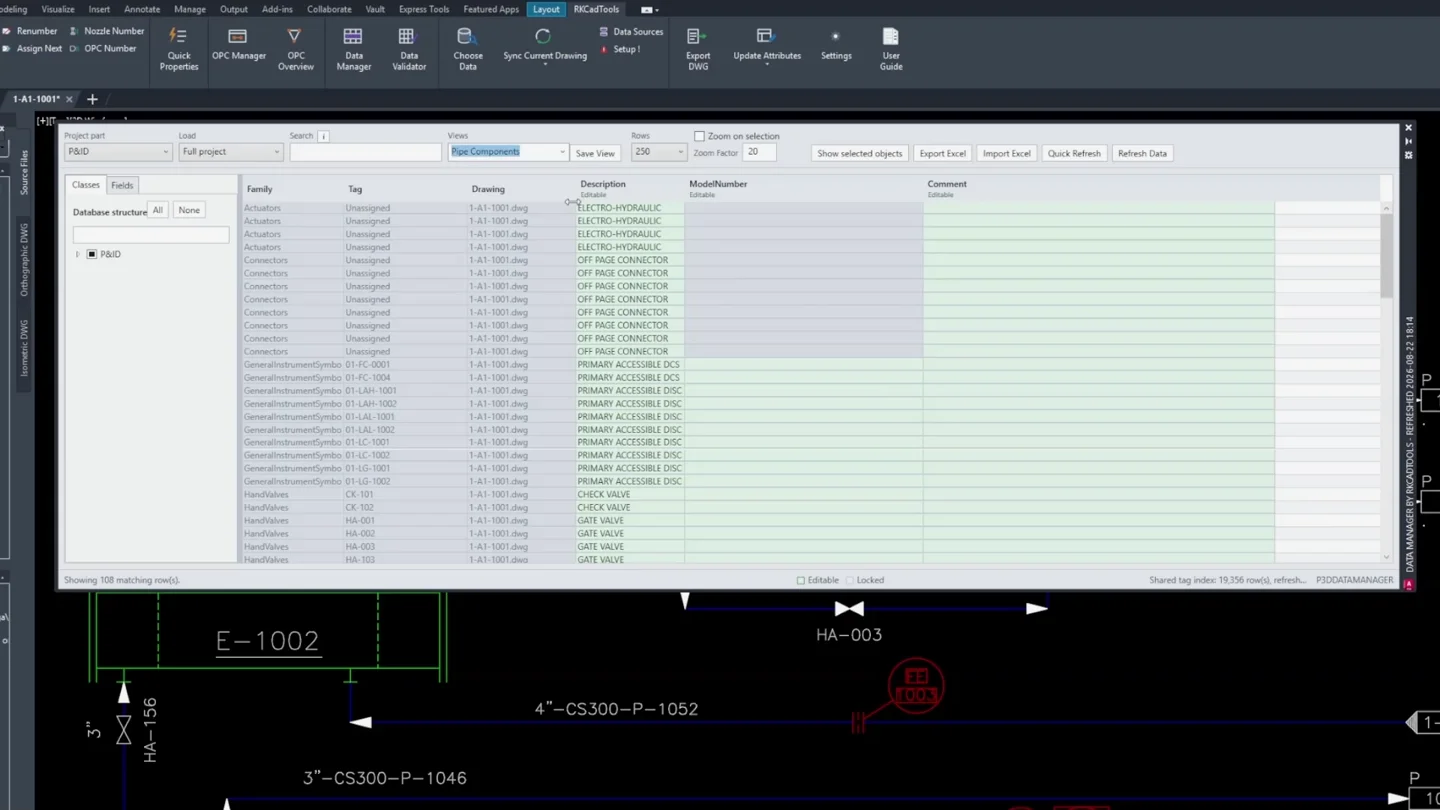Open the Project part dropdown

coord(118,152)
